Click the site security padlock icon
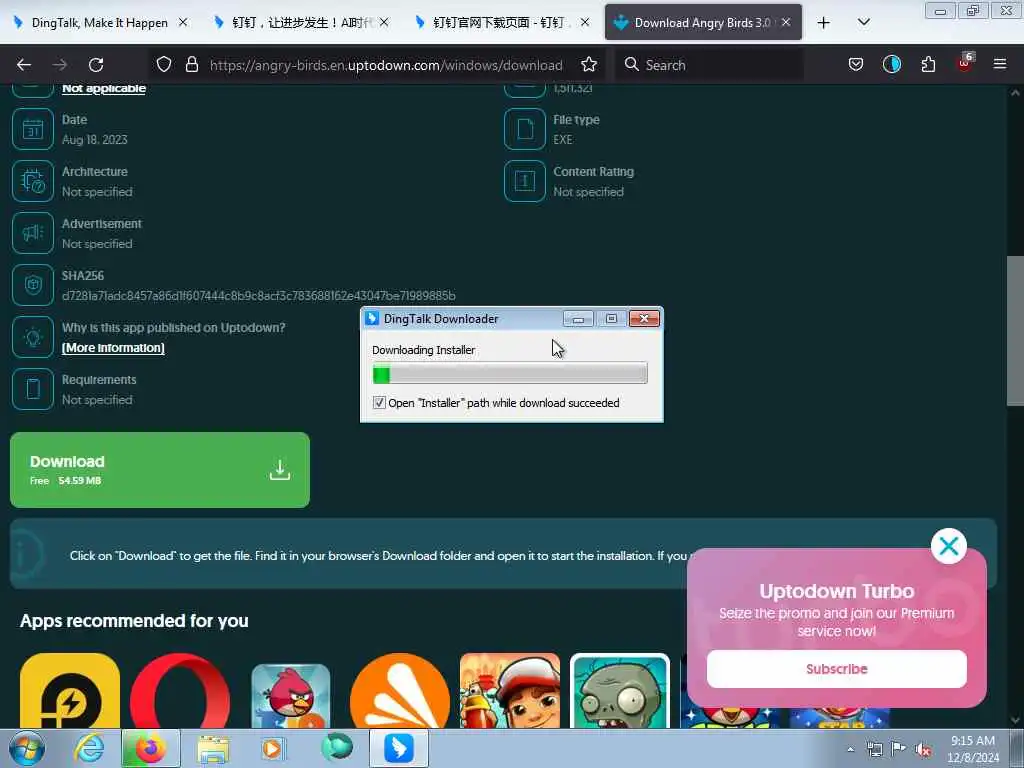The image size is (1024, 768). pos(191,64)
